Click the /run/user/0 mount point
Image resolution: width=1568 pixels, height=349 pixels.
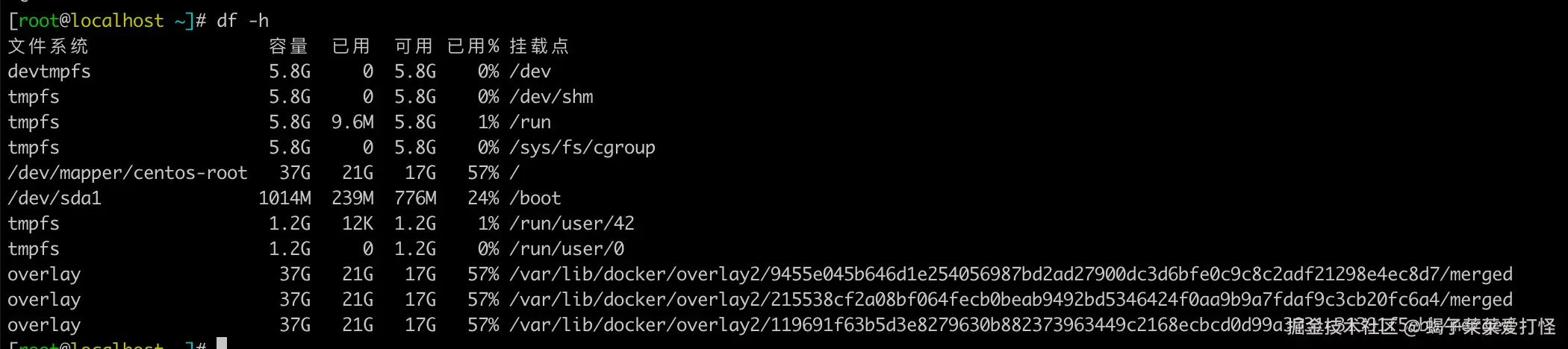(567, 249)
